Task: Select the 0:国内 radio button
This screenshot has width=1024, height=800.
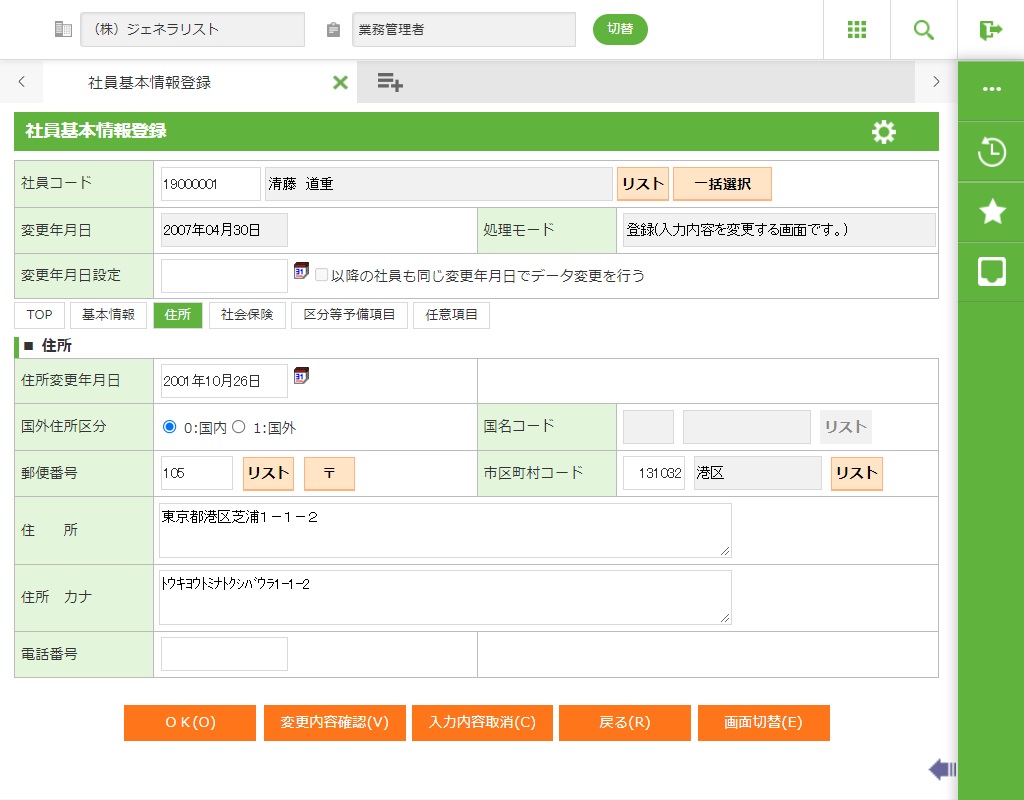Action: click(x=169, y=427)
